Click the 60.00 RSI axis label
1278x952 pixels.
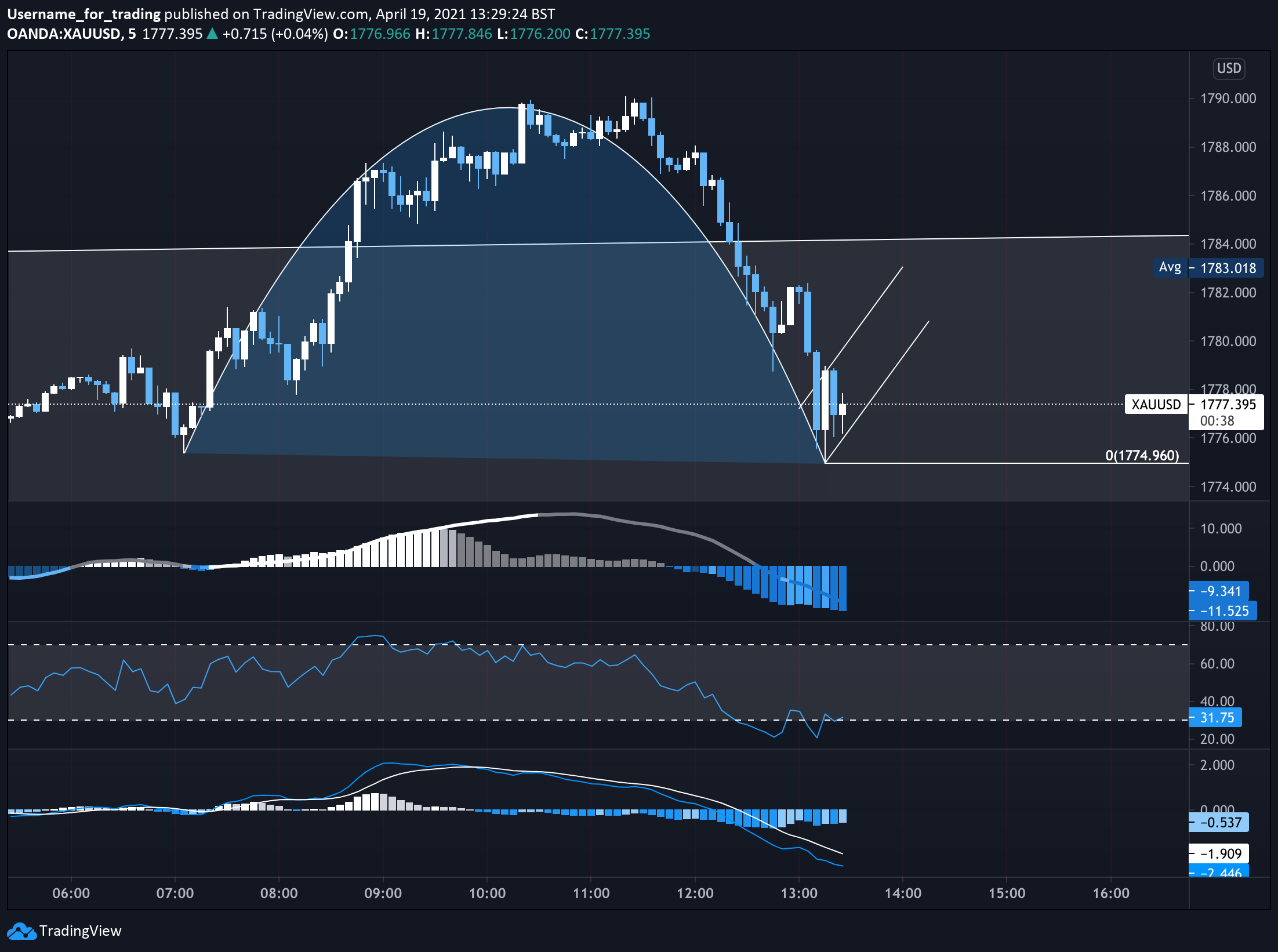click(x=1217, y=664)
